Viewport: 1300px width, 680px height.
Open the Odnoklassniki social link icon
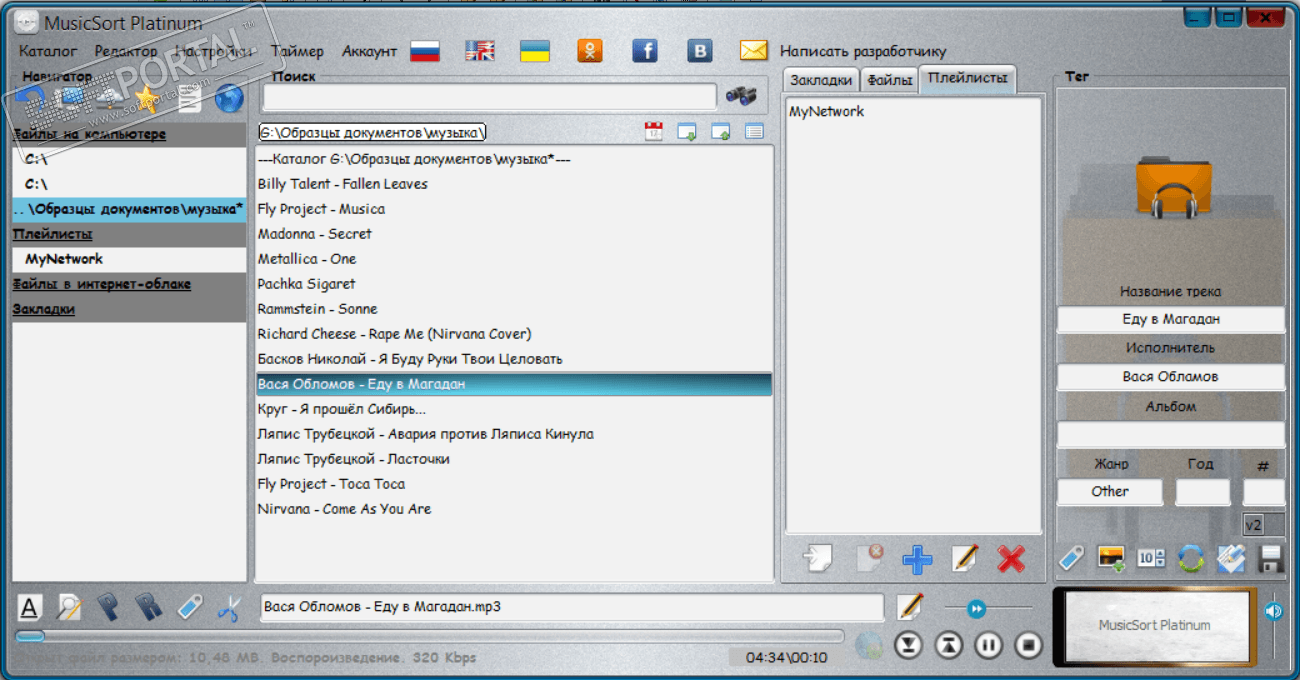point(590,51)
